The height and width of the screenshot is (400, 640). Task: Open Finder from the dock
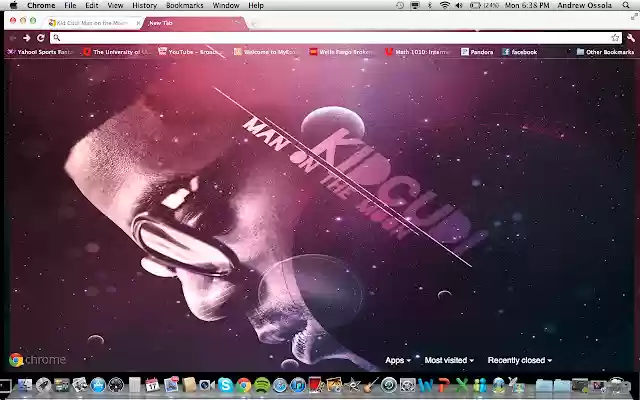coord(25,385)
